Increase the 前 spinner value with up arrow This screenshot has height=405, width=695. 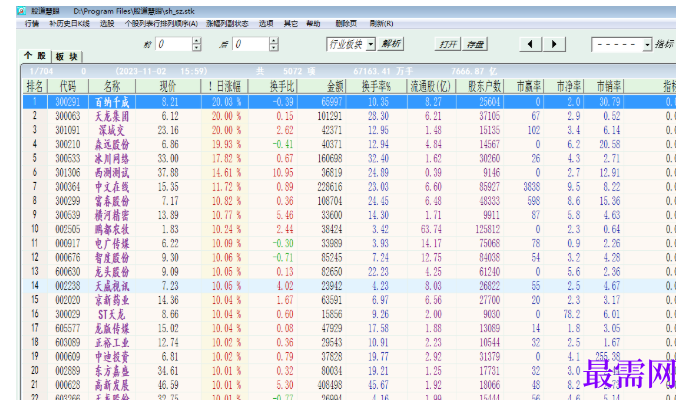pyautogui.click(x=197, y=41)
